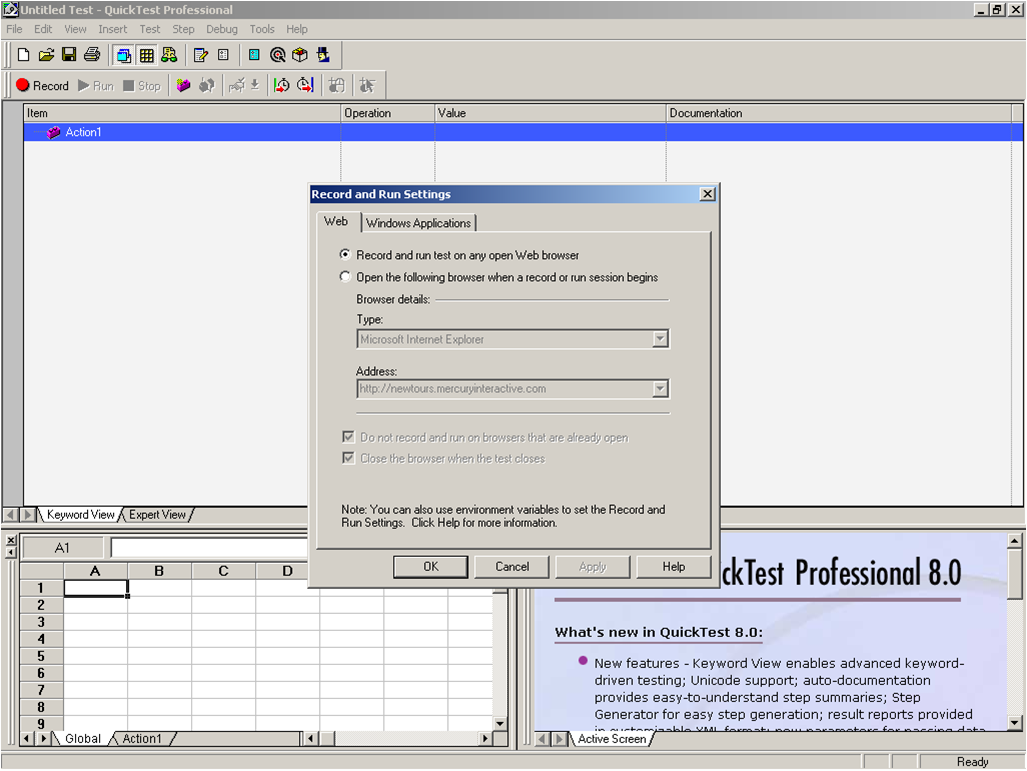Image resolution: width=1027 pixels, height=771 pixels.
Task: Click the Documentation column header
Action: tap(838, 113)
